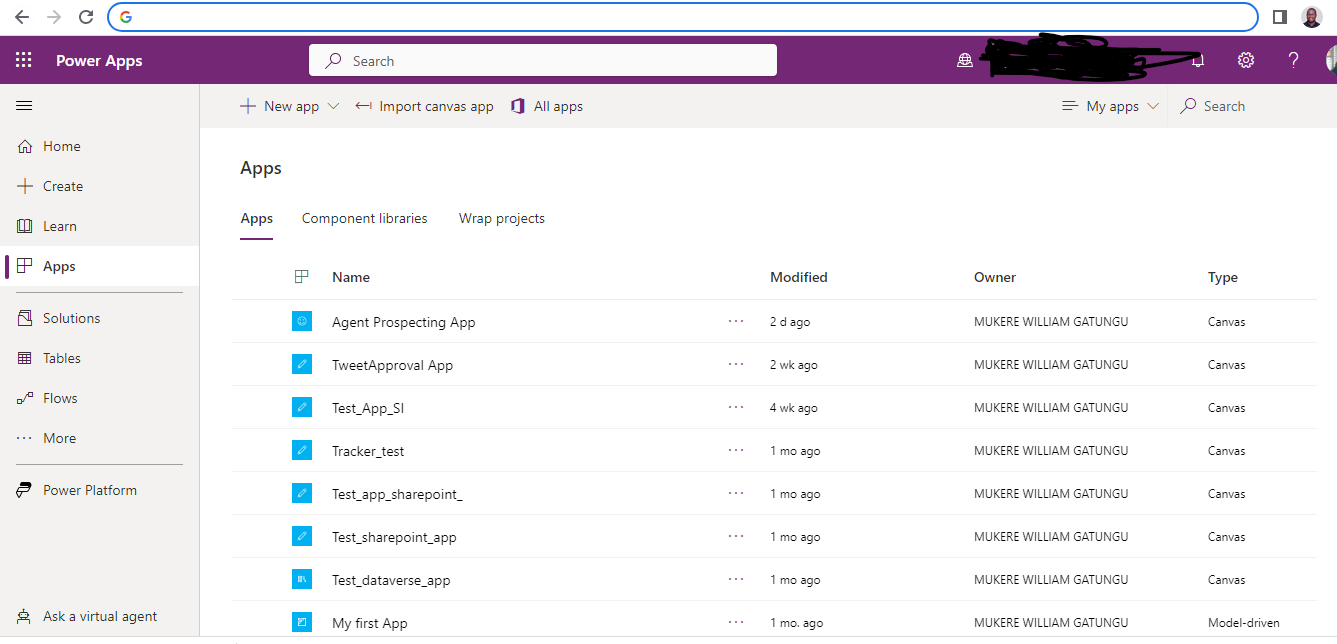Viewport: 1337px width, 644px height.
Task: Expand the New app dropdown
Action: point(334,106)
